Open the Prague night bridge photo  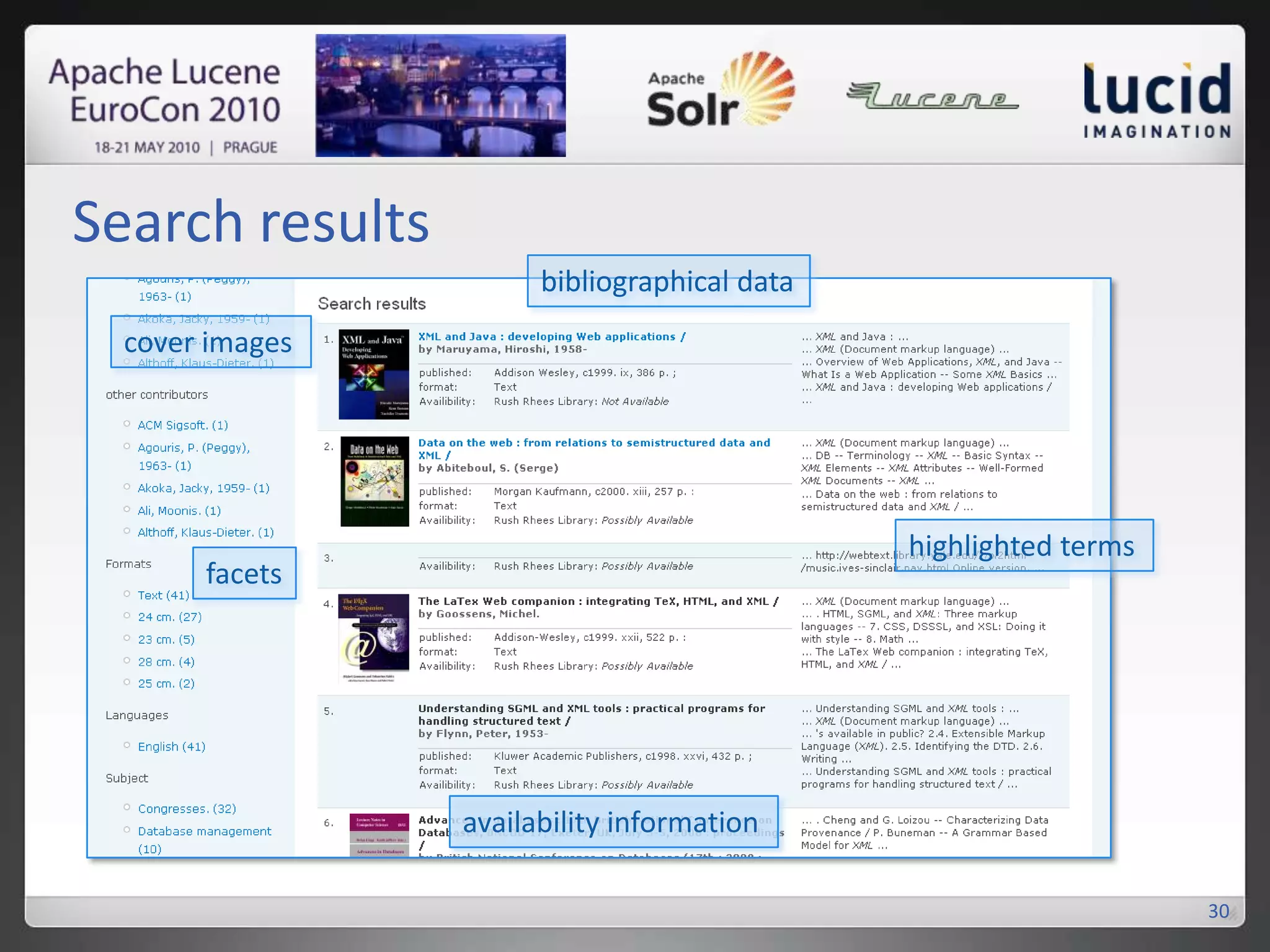[440, 95]
